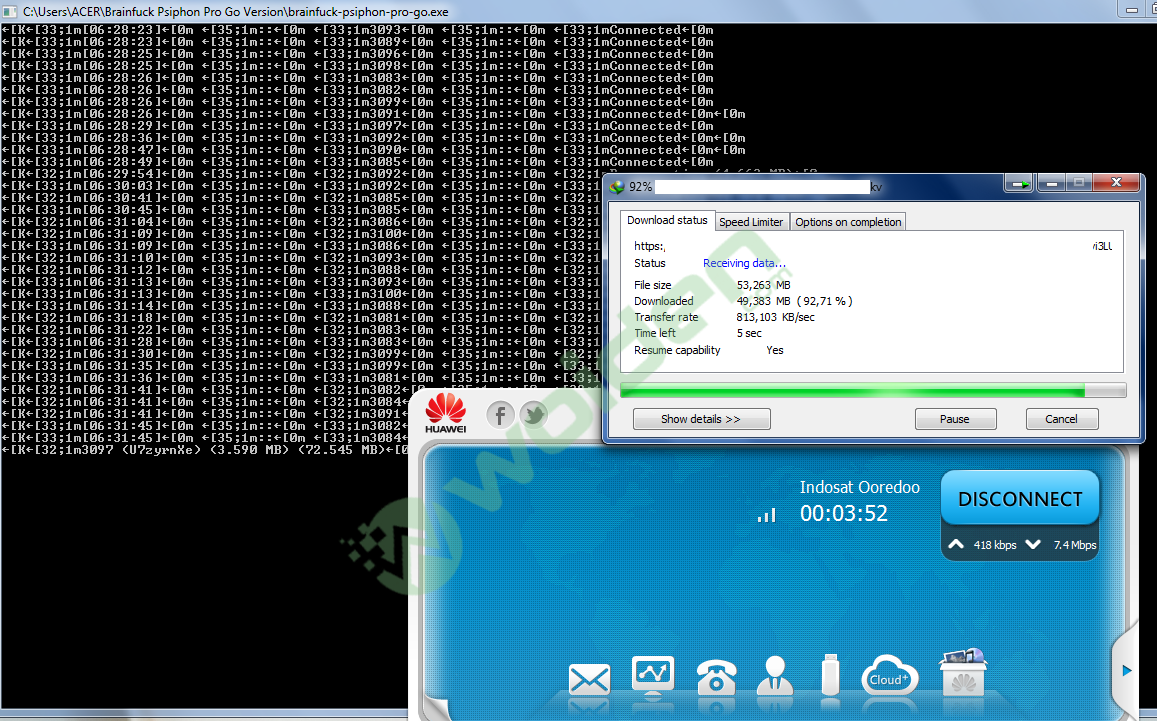Screen dimensions: 1157x721
Task: Click the download speed arrow icon
Action: [x=1033, y=545]
